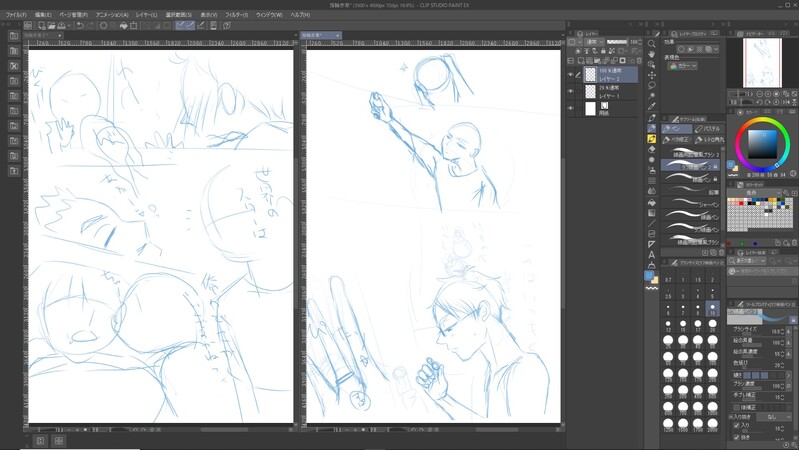
Task: Toggle the 抜き ending checkbox
Action: (736, 437)
